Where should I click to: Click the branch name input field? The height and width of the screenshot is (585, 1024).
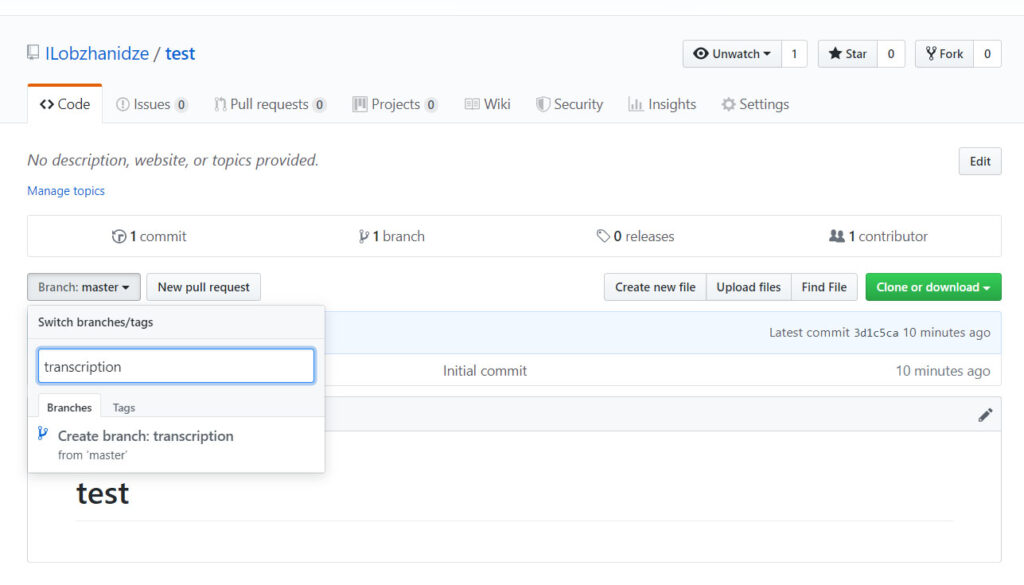click(176, 367)
